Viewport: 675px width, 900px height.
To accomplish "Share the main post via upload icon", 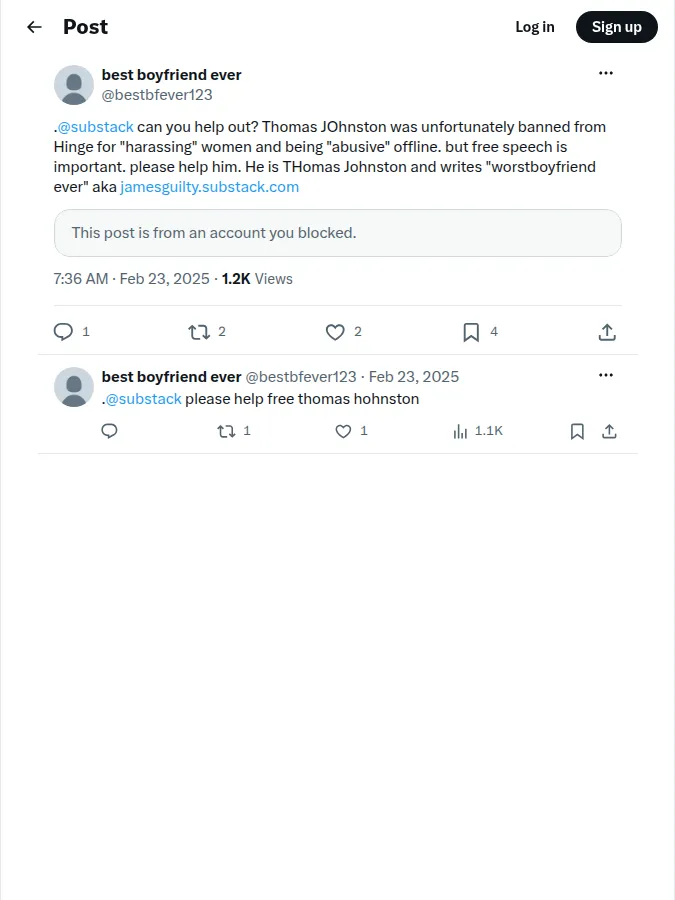I will [x=607, y=332].
